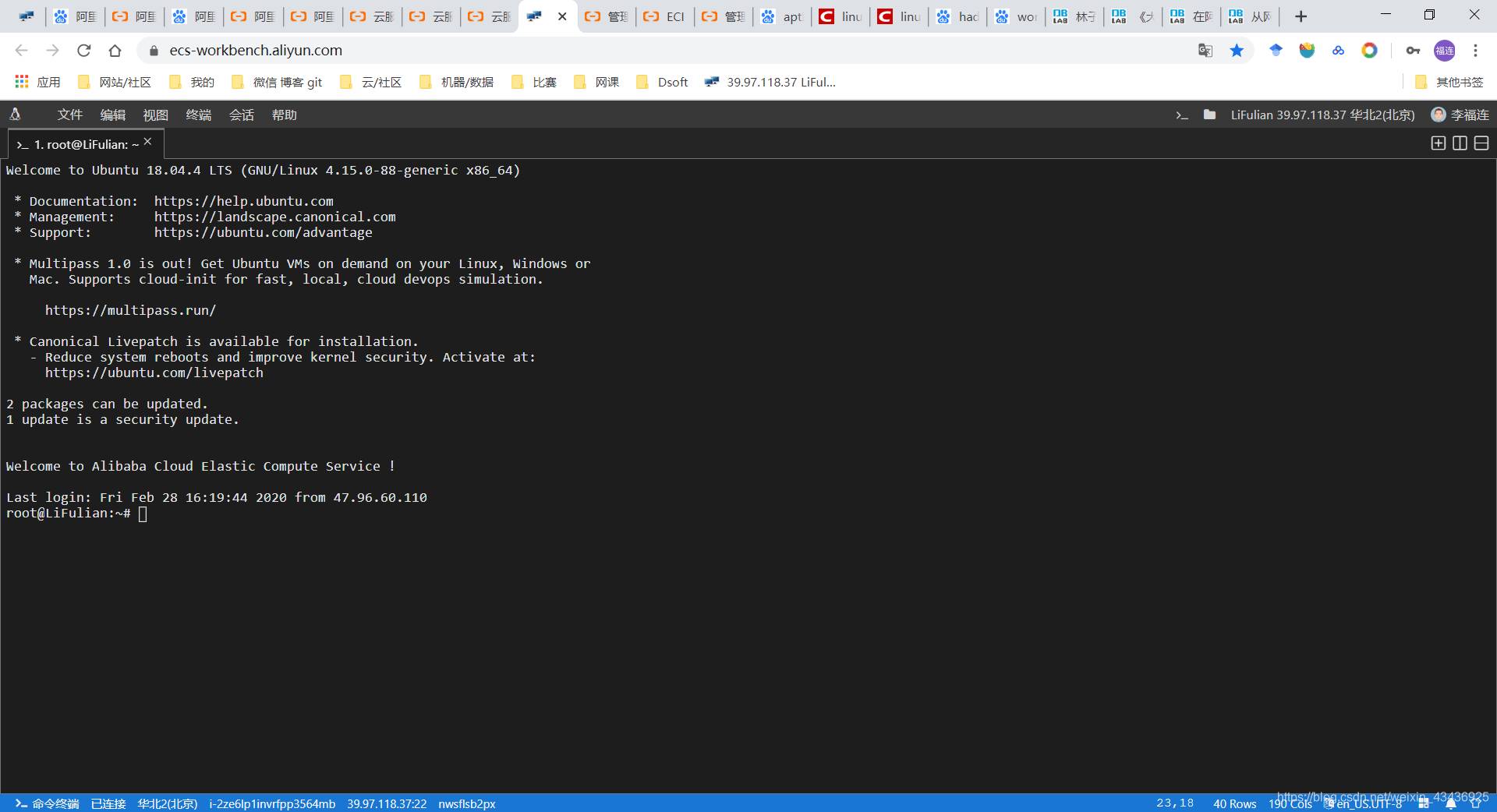
Task: Open the Dsoft bookmark folder
Action: tap(663, 82)
